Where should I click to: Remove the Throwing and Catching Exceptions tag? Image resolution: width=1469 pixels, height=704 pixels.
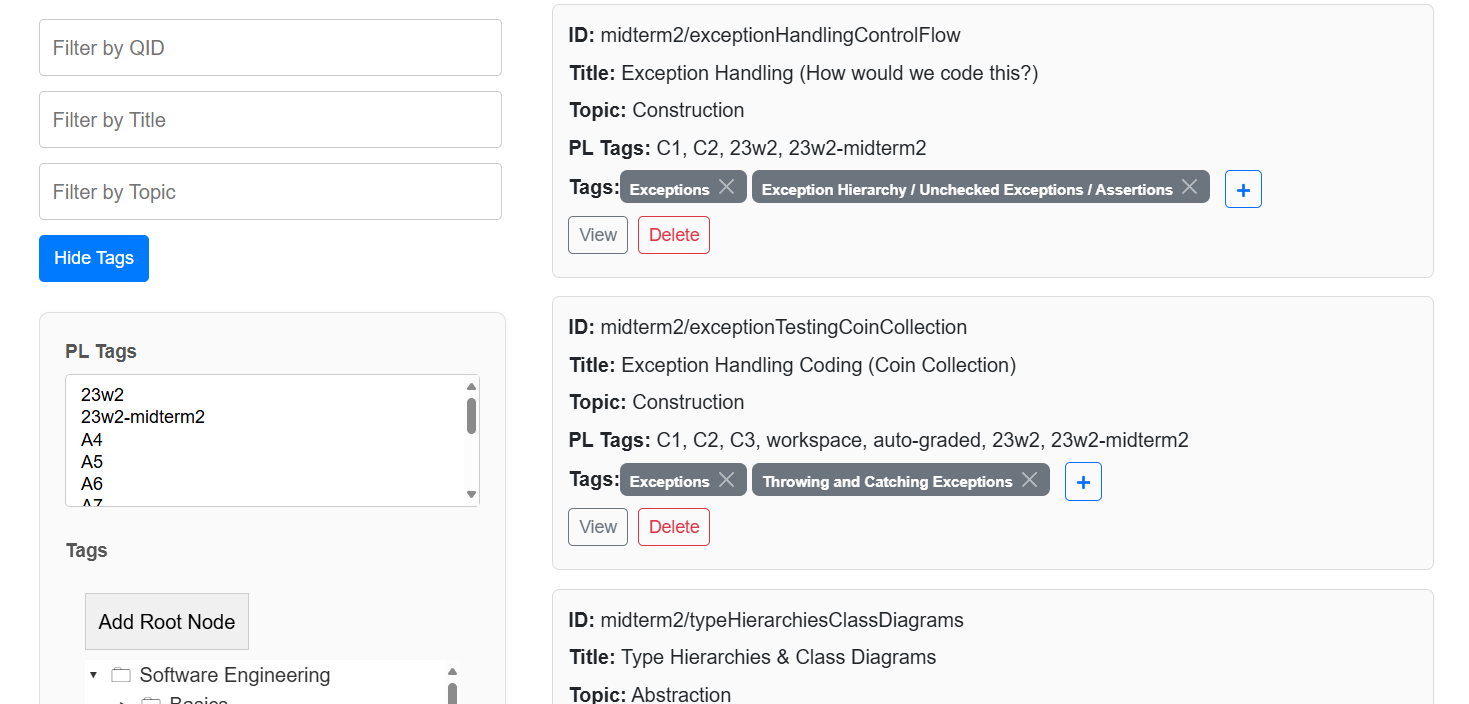[x=1029, y=480]
